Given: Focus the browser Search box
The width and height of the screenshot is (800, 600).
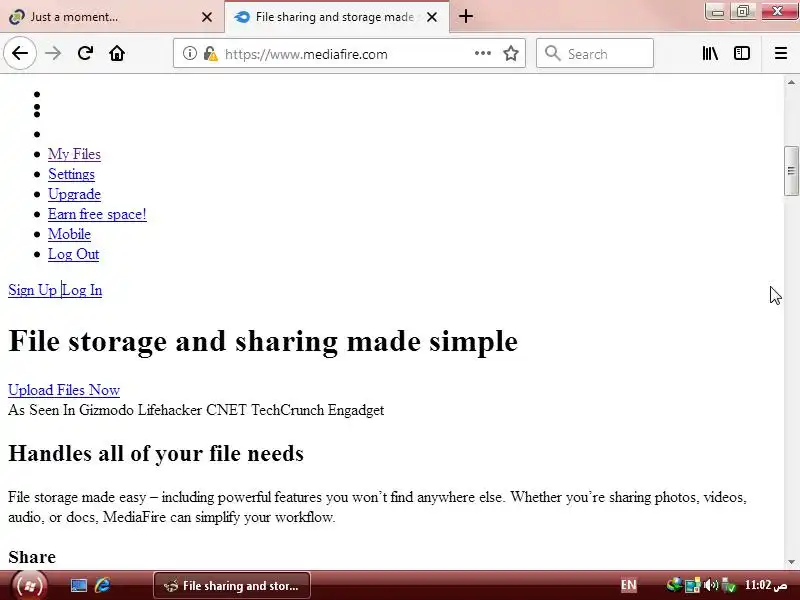Looking at the screenshot, I should 595,53.
